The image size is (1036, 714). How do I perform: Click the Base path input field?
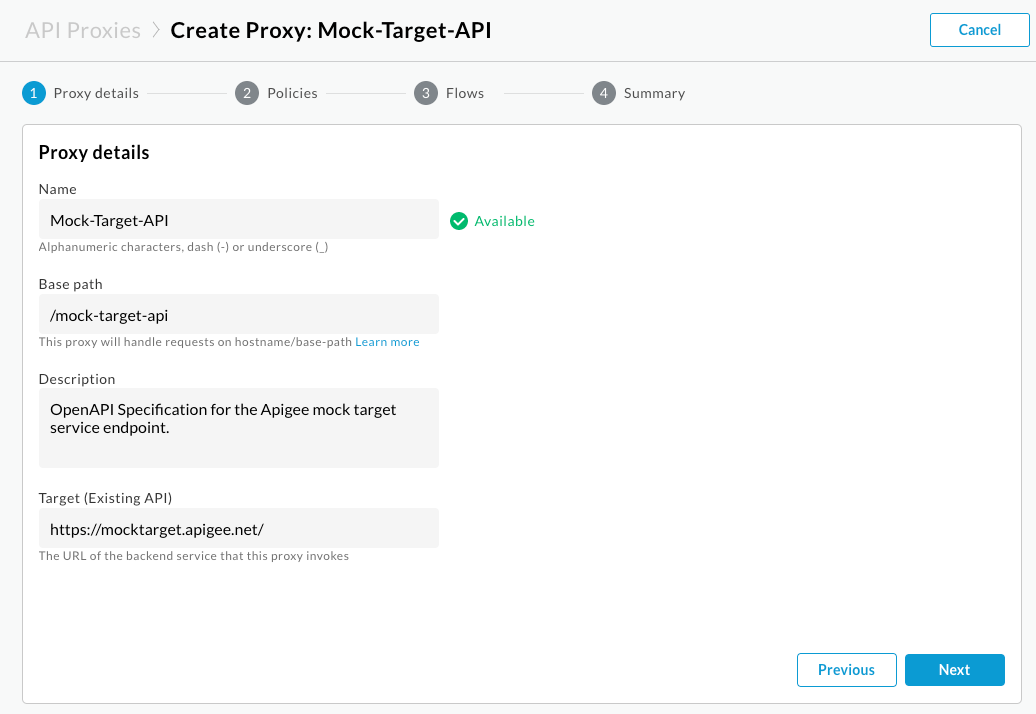[x=238, y=313]
